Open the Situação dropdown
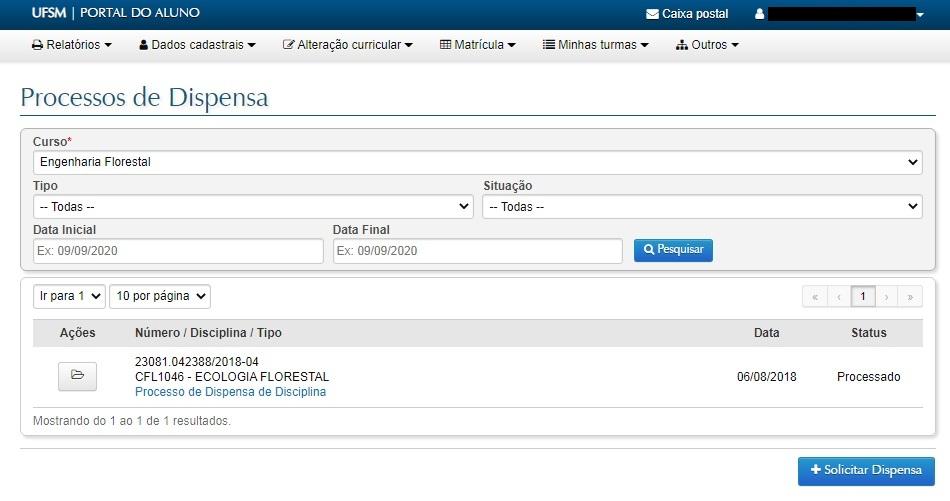The height and width of the screenshot is (501, 950). [x=702, y=207]
